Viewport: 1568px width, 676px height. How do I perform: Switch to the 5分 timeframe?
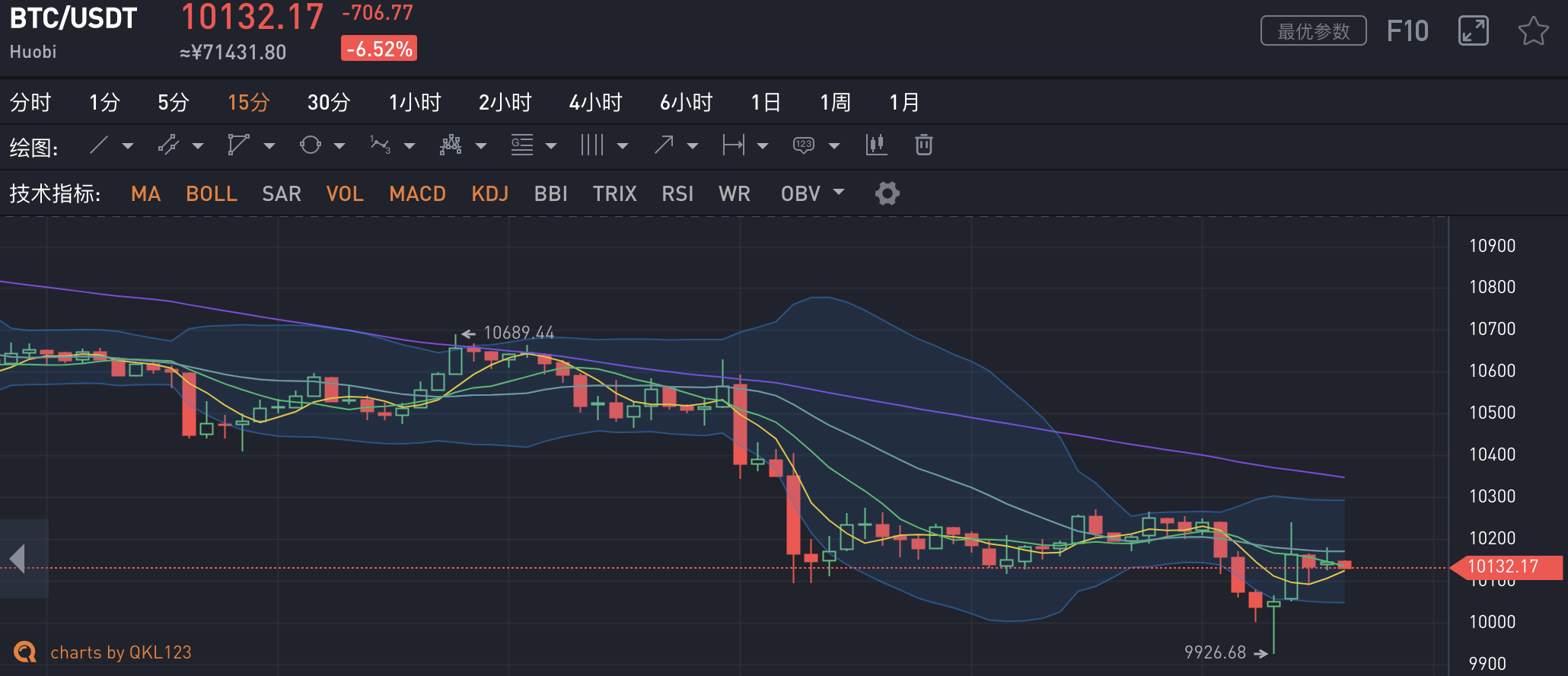[173, 102]
